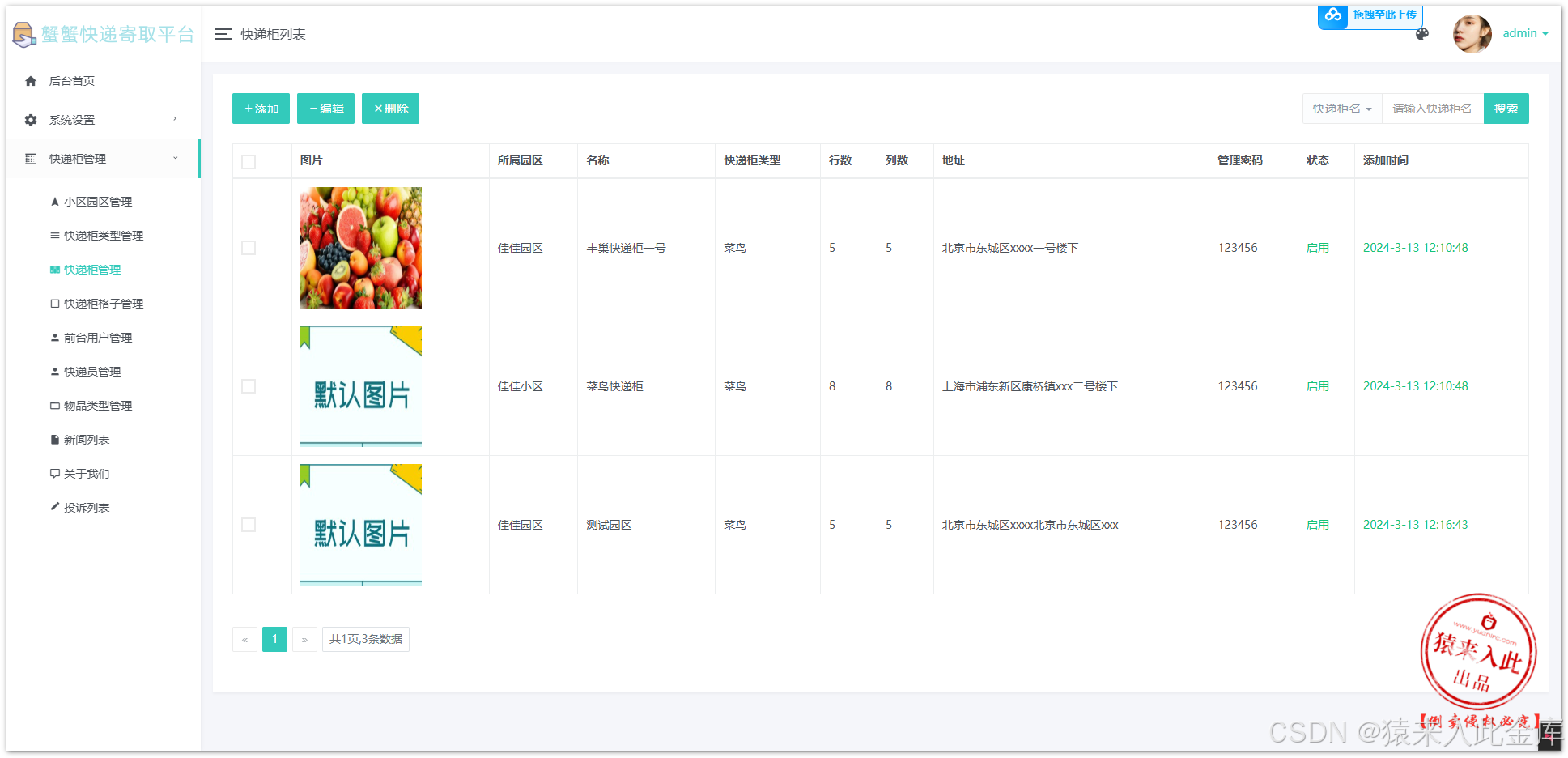Open 投诉列表 page
Image resolution: width=1568 pixels, height=758 pixels.
pos(87,508)
